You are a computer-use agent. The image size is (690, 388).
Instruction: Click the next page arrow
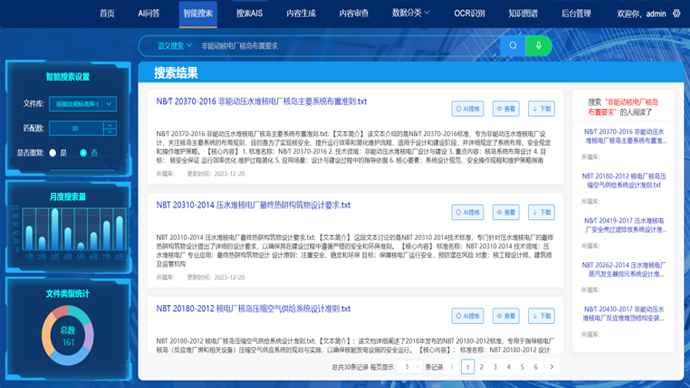[551, 366]
